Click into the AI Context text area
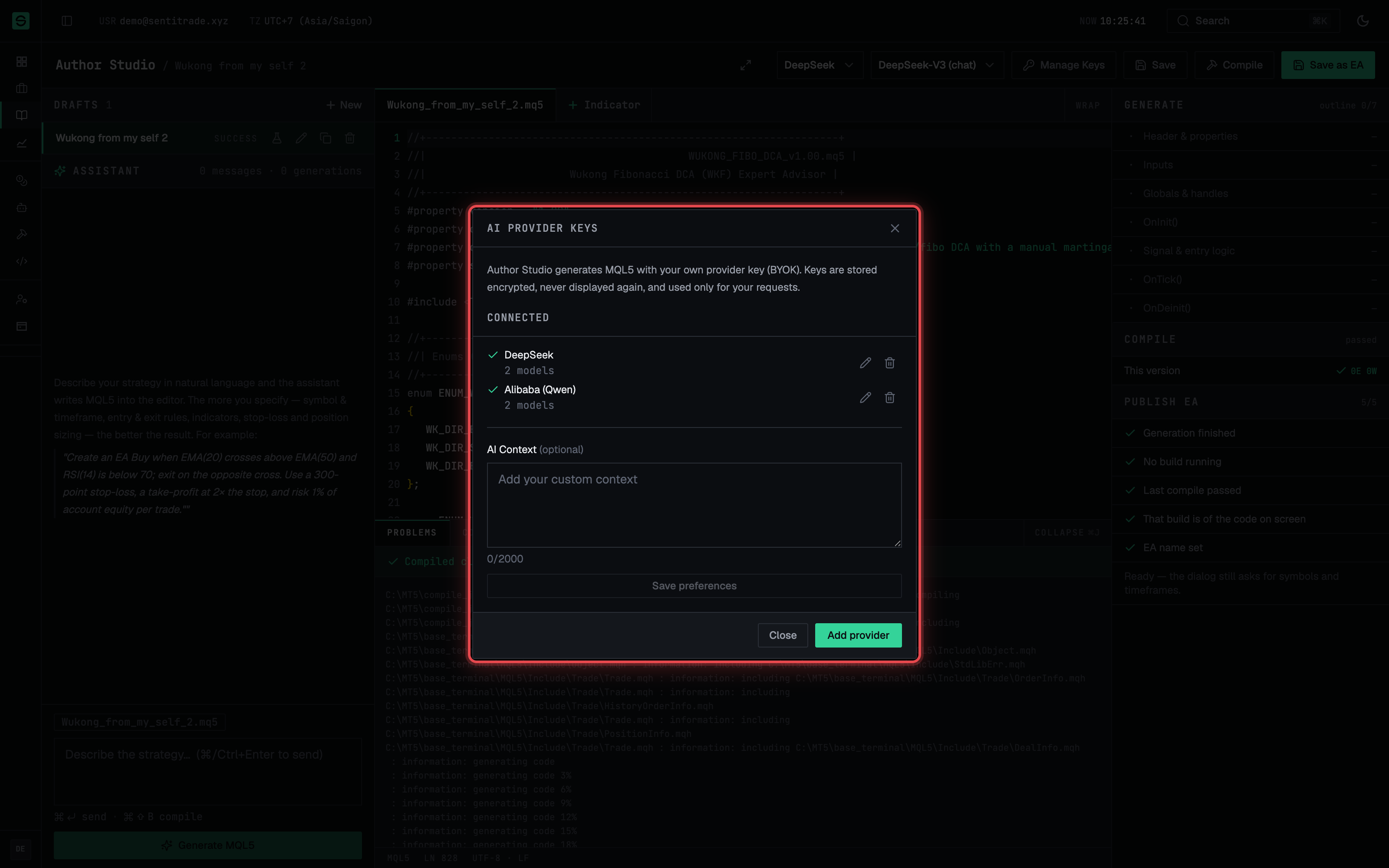Viewport: 1389px width, 868px height. click(x=694, y=505)
